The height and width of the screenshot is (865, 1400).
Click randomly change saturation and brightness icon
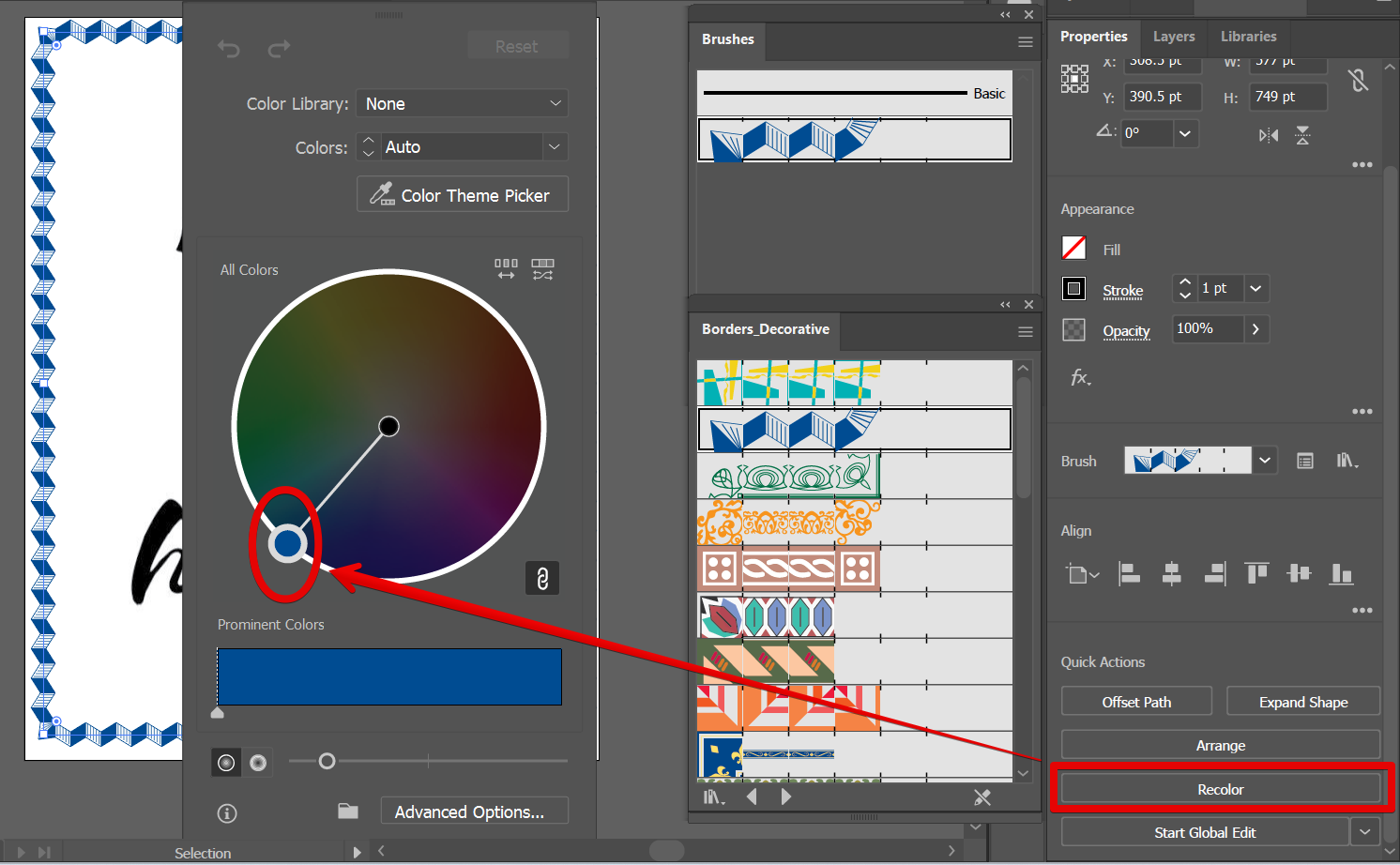tap(542, 269)
